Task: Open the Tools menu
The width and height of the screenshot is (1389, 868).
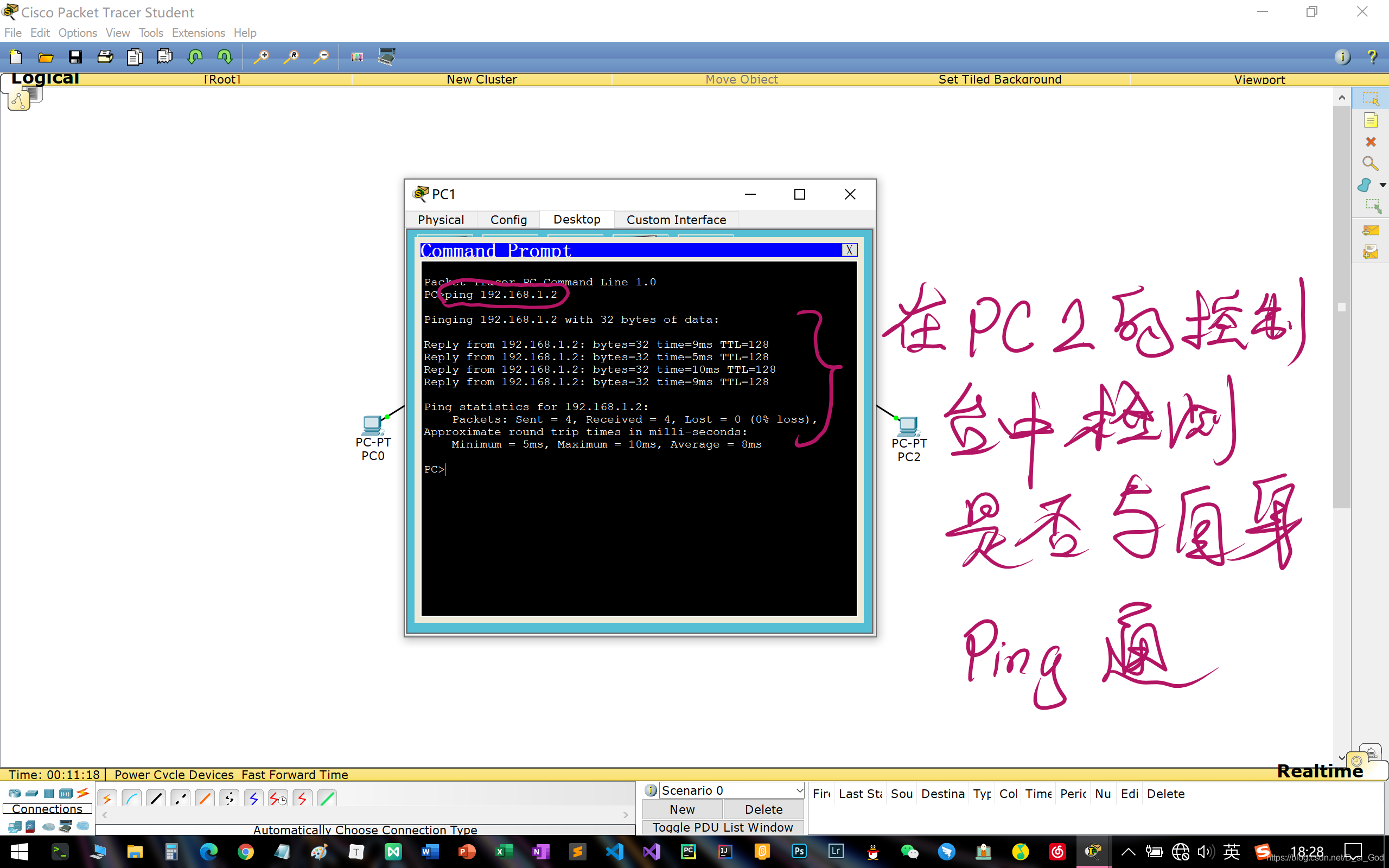Action: click(151, 33)
